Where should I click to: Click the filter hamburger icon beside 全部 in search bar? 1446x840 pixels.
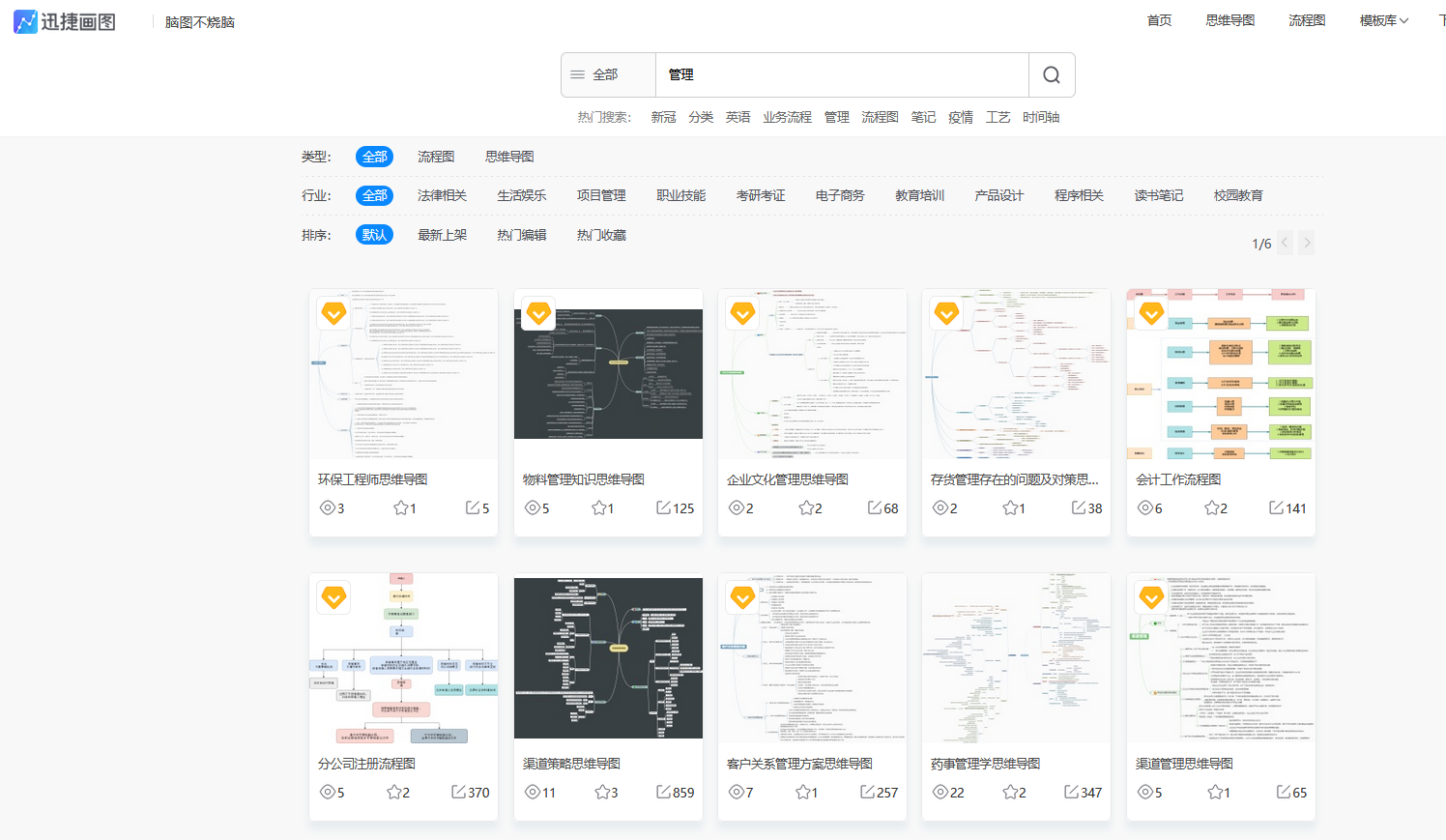click(x=577, y=74)
